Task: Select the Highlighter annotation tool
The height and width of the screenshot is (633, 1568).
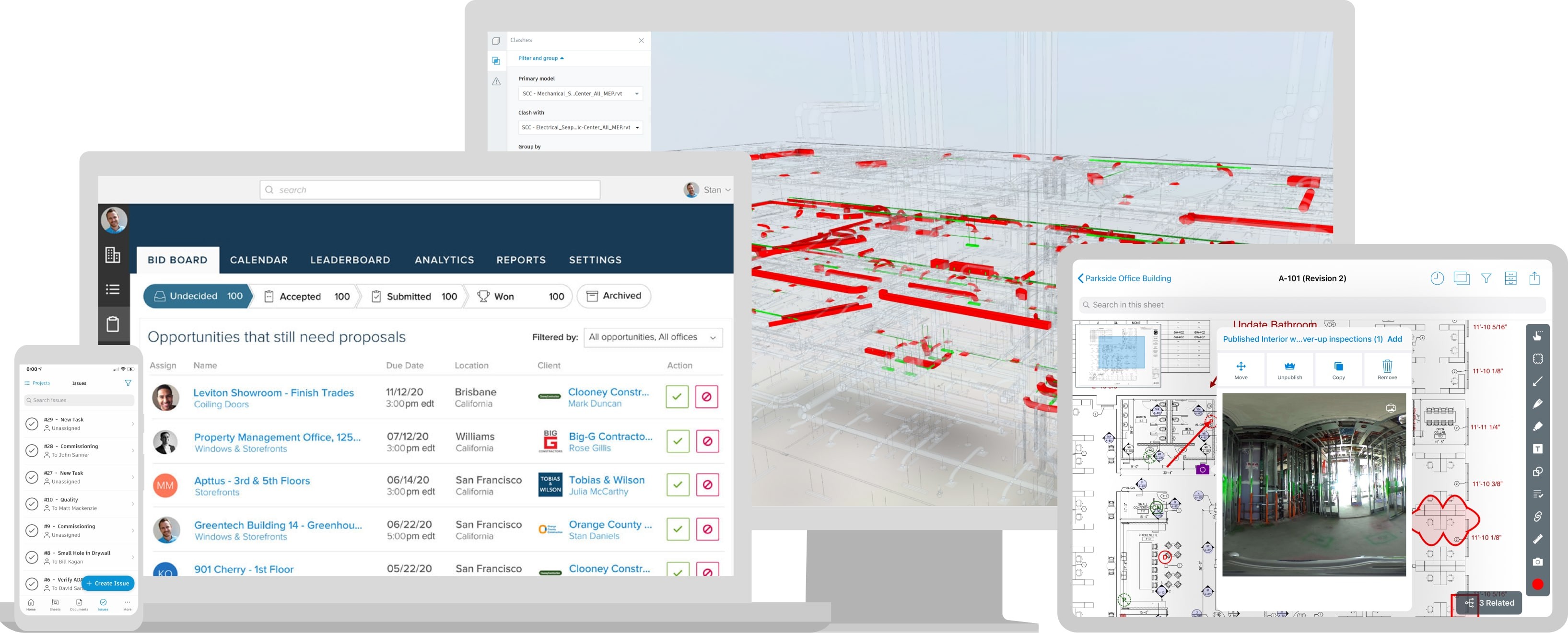Action: [1538, 426]
